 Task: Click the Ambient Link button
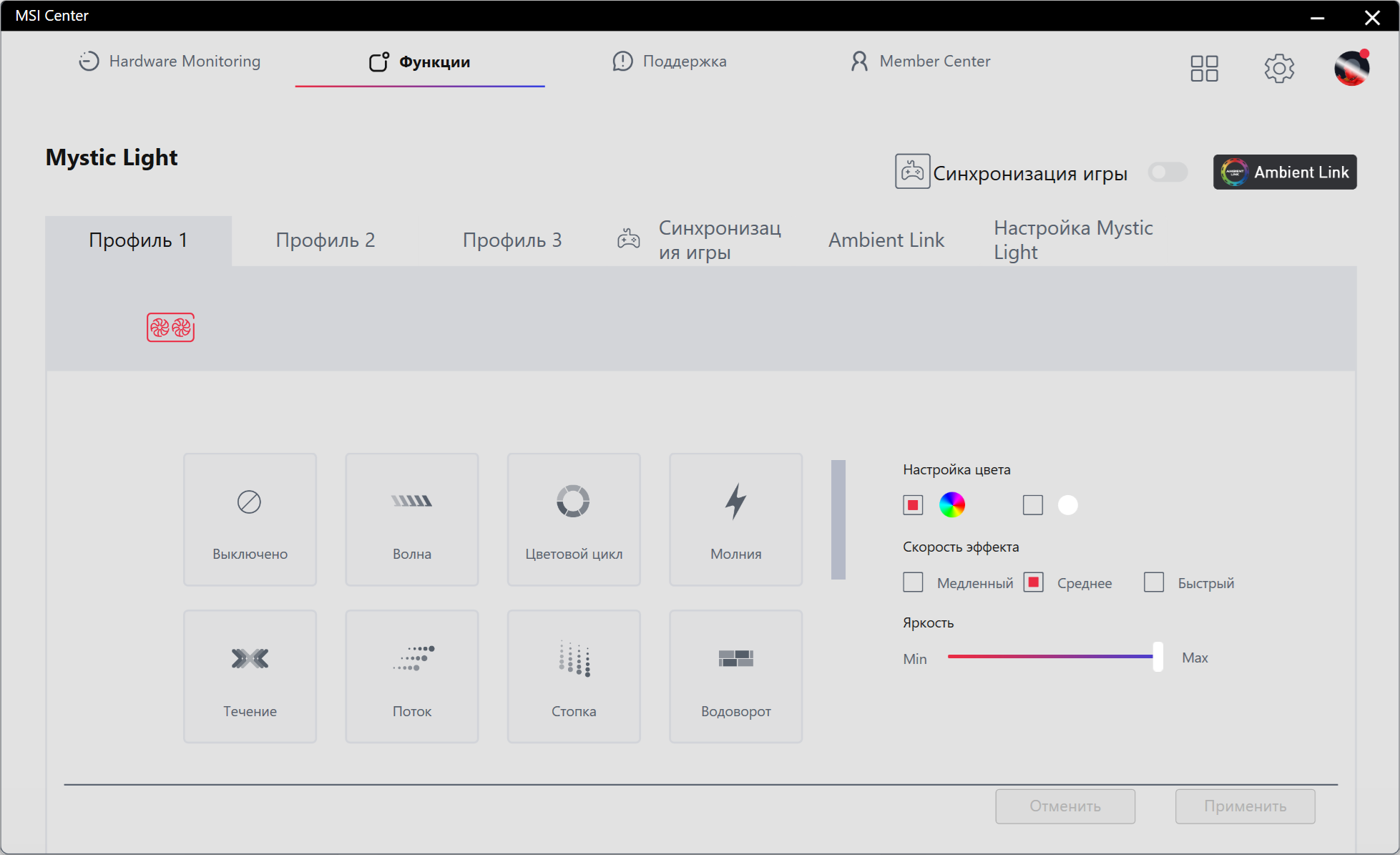click(1284, 172)
